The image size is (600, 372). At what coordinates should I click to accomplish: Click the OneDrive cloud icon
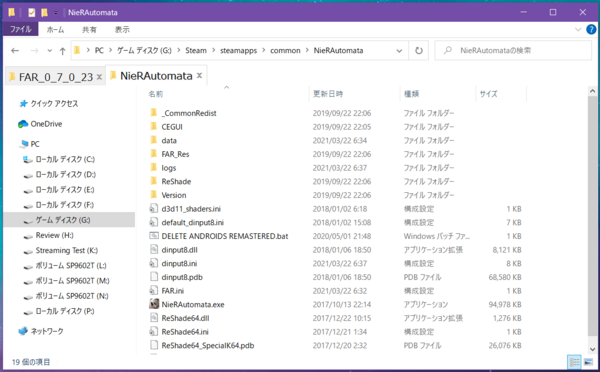pos(23,124)
